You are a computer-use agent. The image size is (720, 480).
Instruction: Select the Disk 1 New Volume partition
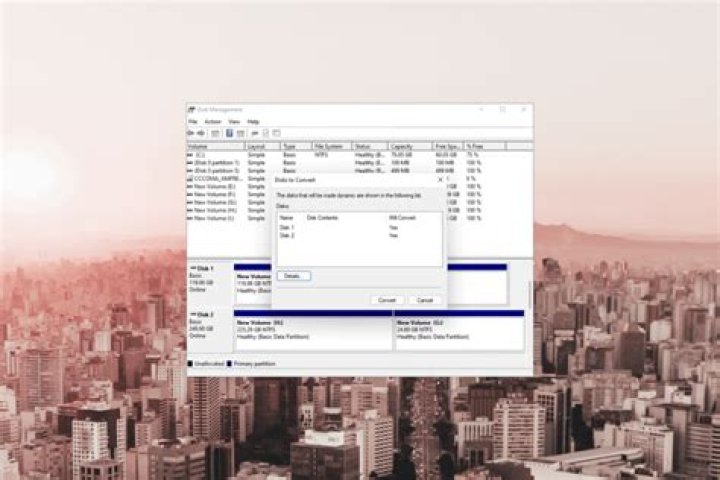coord(253,284)
